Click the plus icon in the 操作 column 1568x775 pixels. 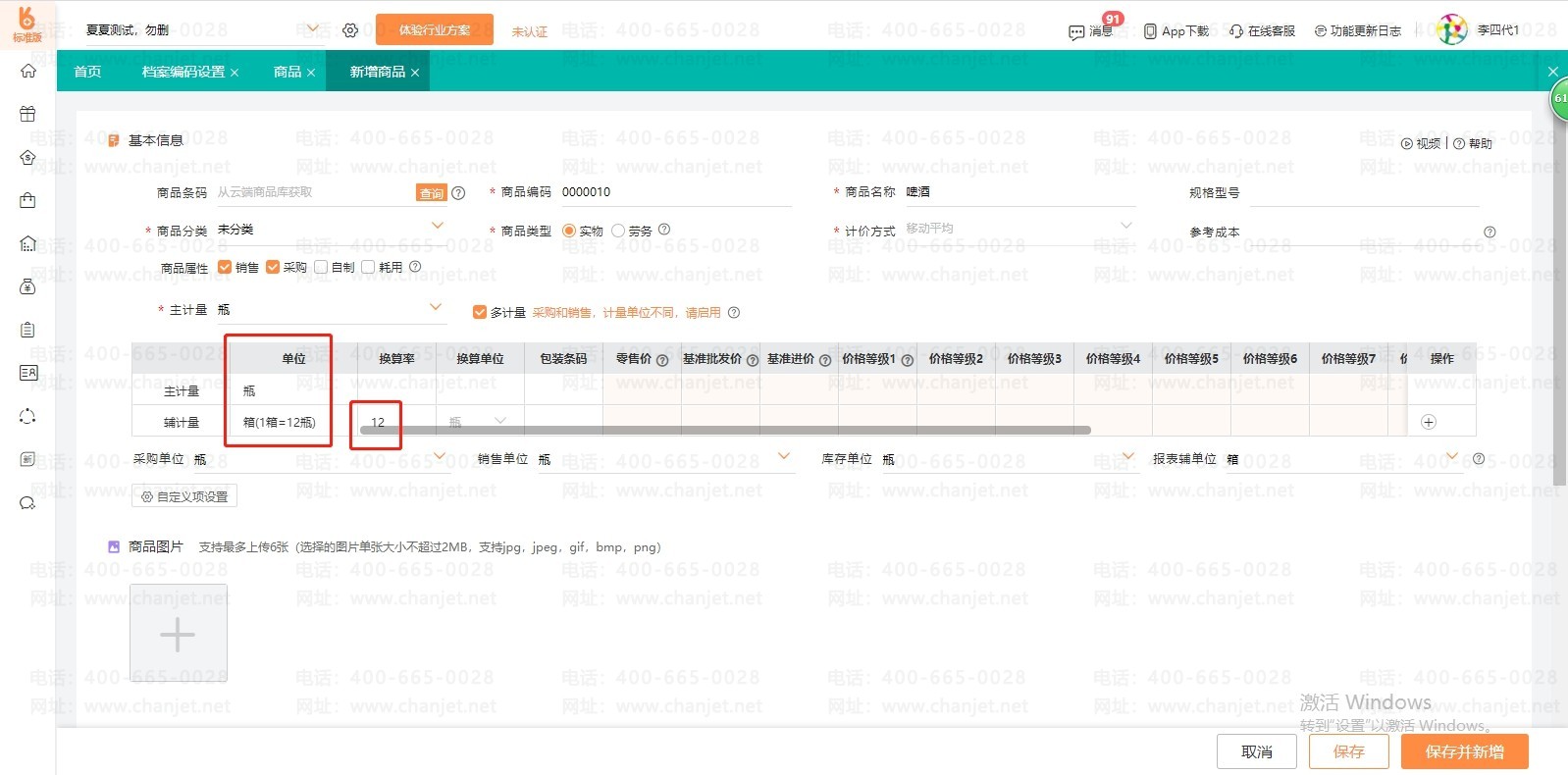1429,422
